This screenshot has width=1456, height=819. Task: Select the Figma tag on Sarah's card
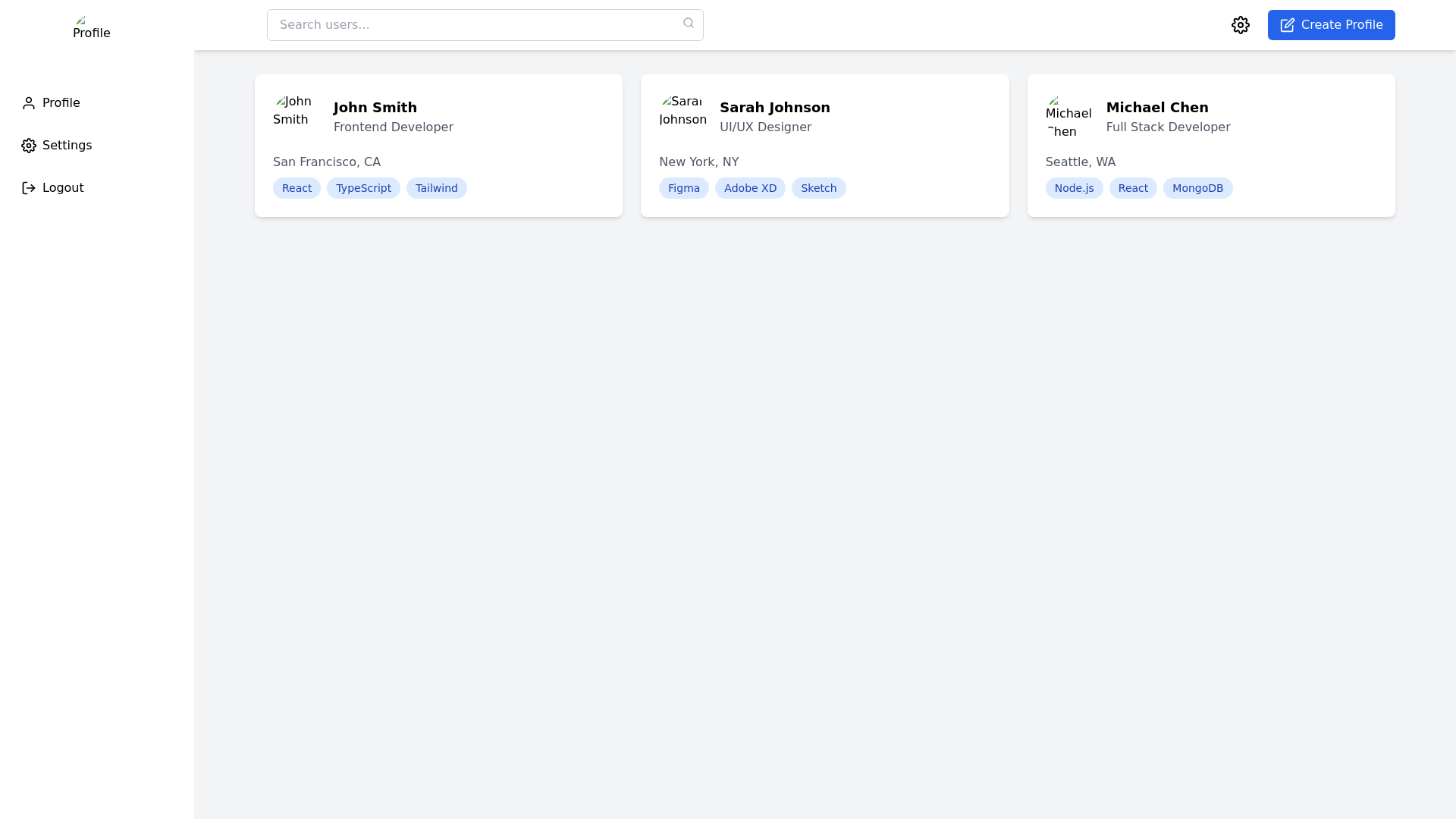point(683,188)
